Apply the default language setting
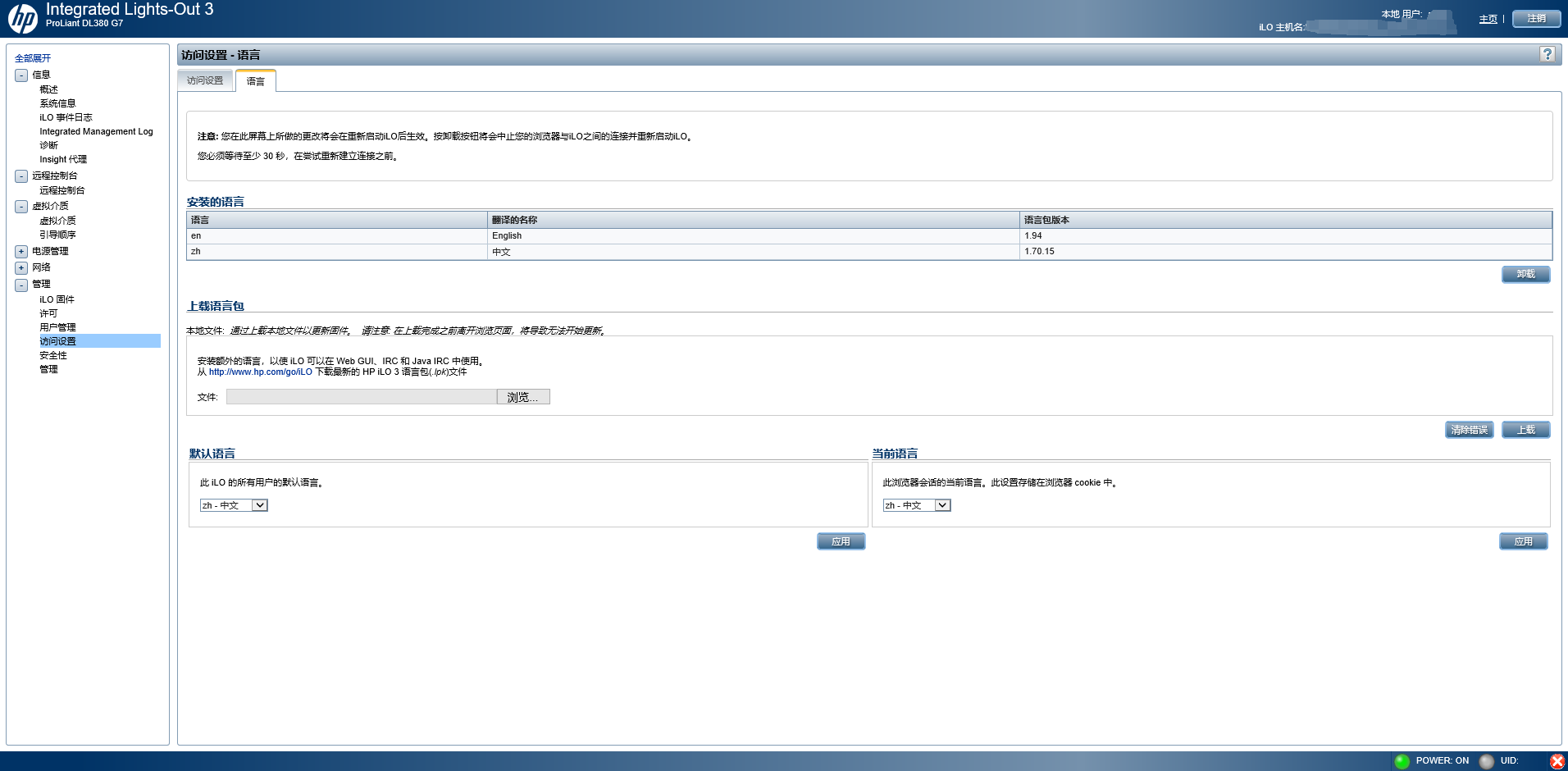 click(x=841, y=541)
